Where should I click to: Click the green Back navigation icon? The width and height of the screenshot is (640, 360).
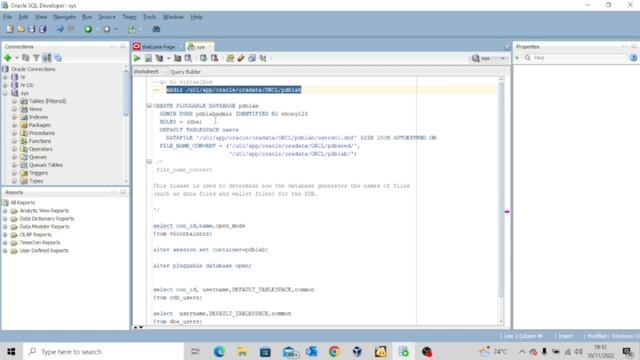[88, 29]
